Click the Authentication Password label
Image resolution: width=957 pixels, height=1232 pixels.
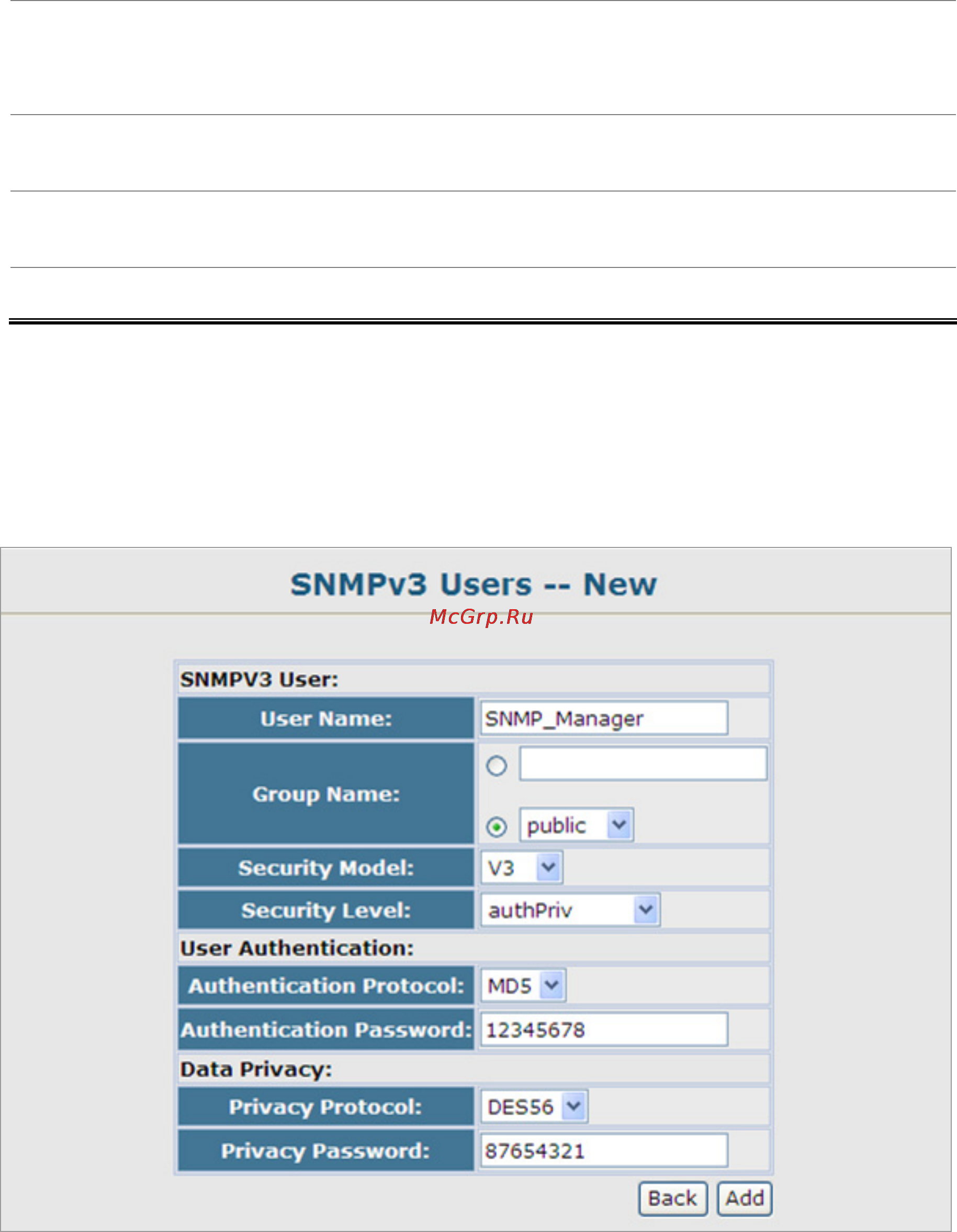pyautogui.click(x=326, y=1030)
